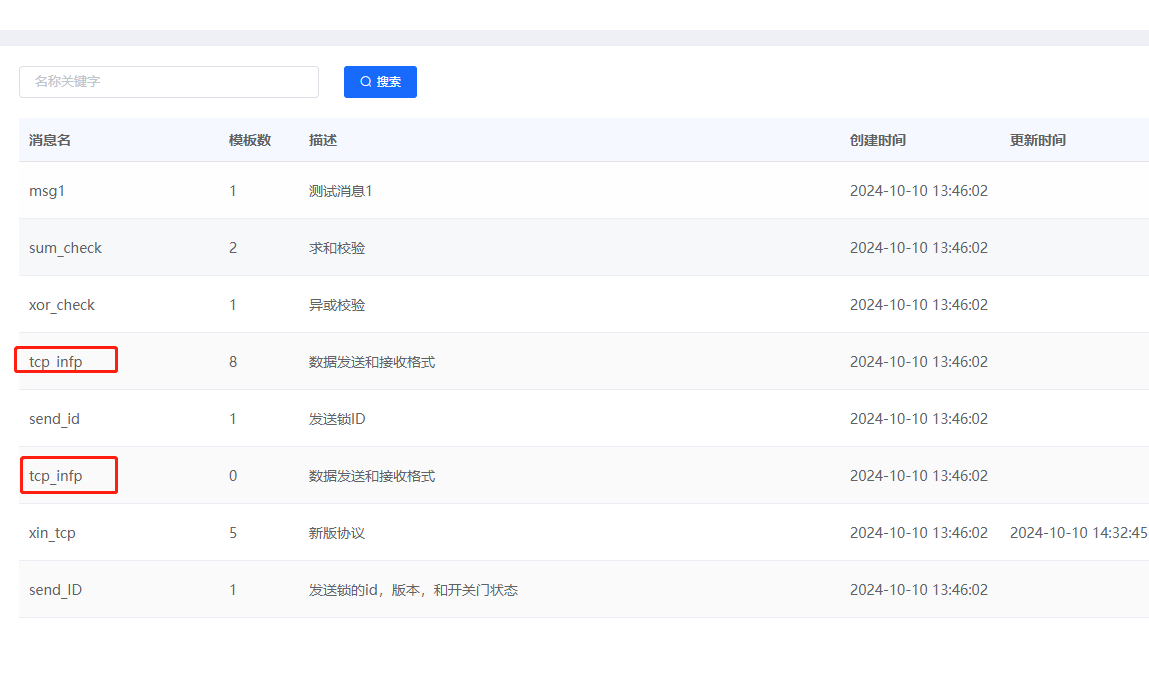Select the sum_check message name
Screen dimensions: 1149x685
(64, 247)
